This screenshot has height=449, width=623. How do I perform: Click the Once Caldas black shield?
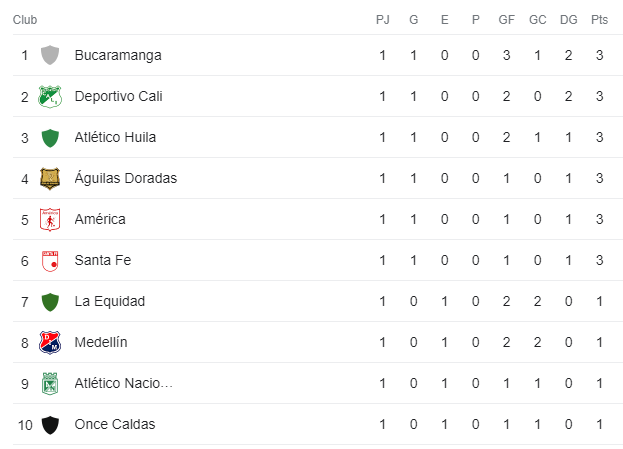(x=50, y=425)
